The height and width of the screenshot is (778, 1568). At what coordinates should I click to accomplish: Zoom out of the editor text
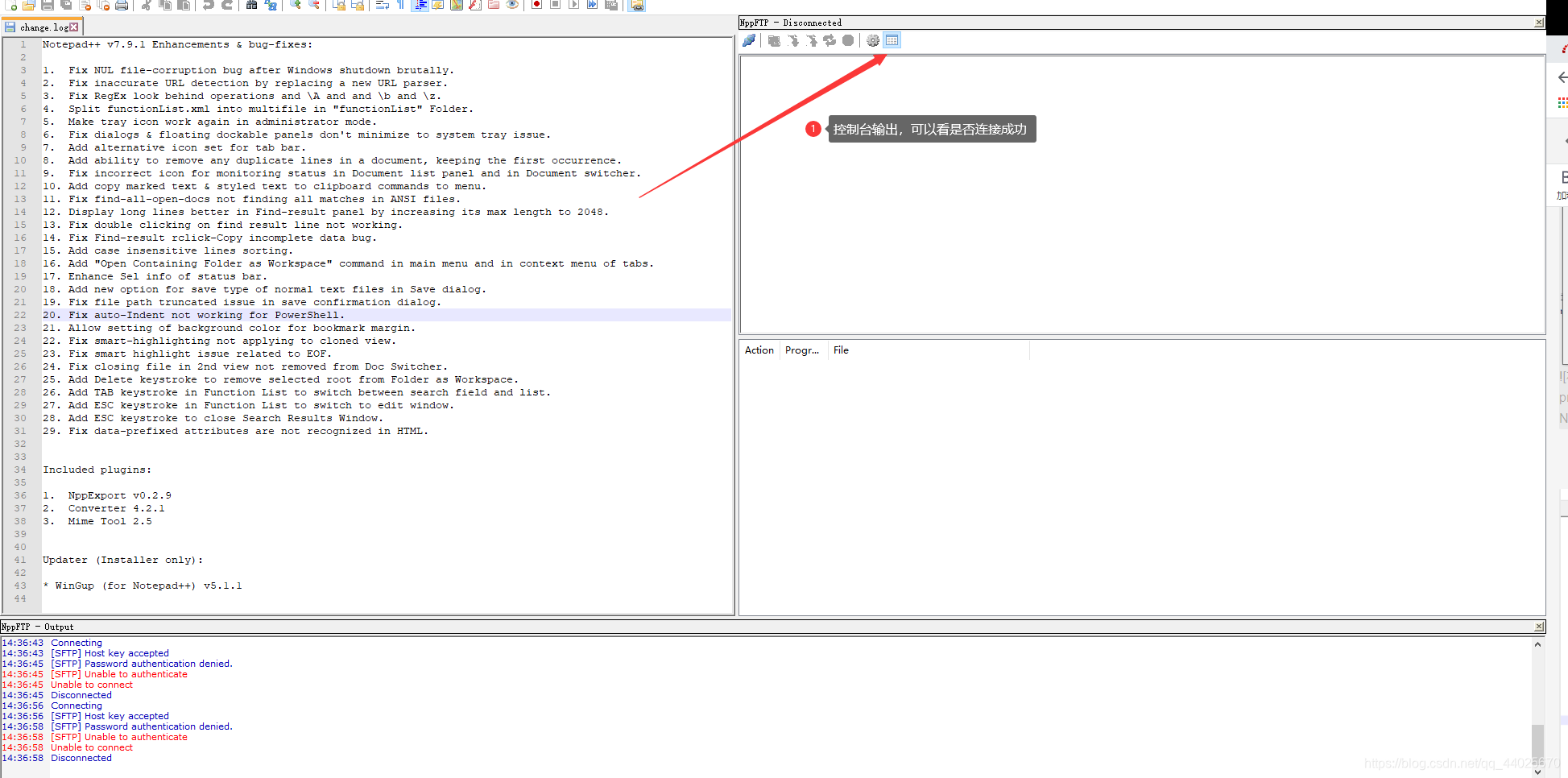coord(314,5)
